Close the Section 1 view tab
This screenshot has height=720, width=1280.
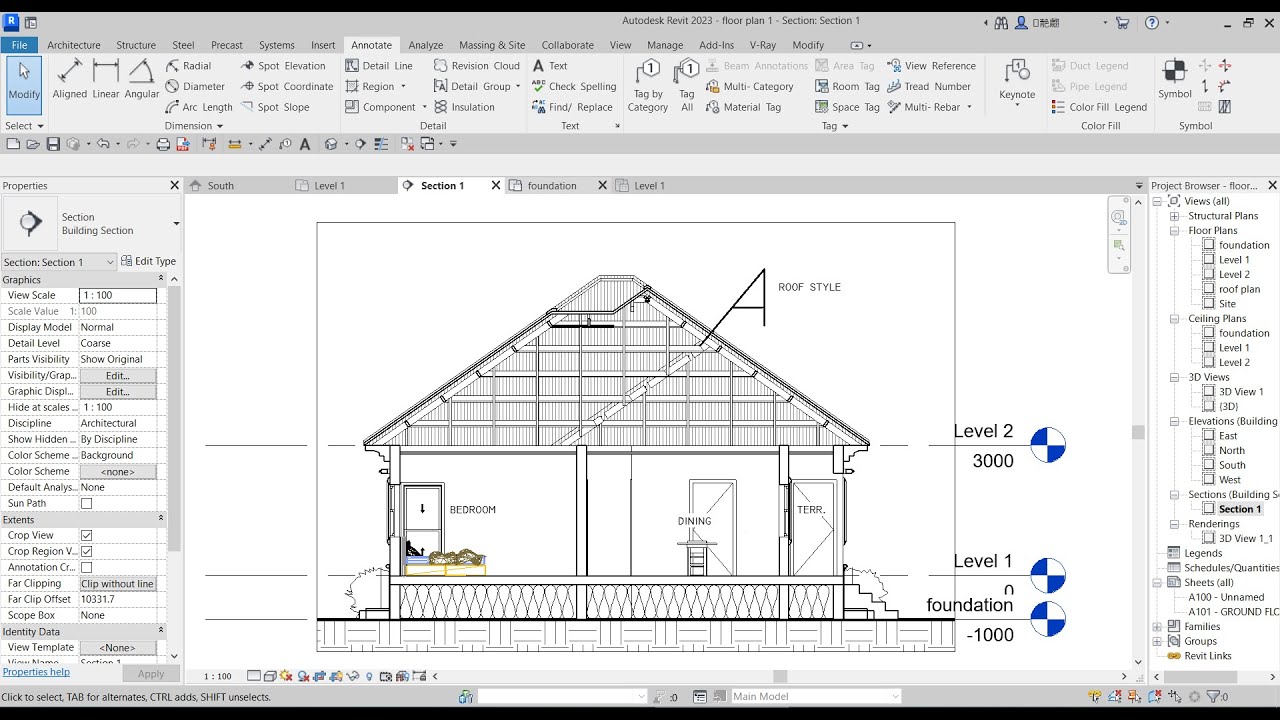pos(496,186)
